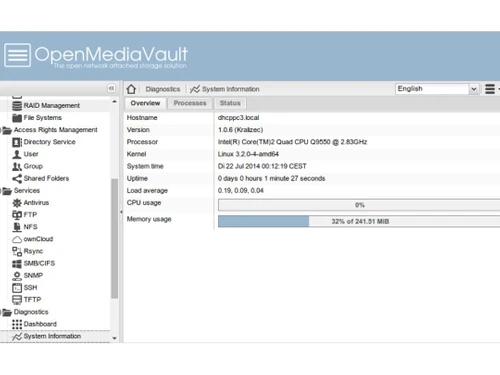Switch to the Status tab

pos(230,103)
